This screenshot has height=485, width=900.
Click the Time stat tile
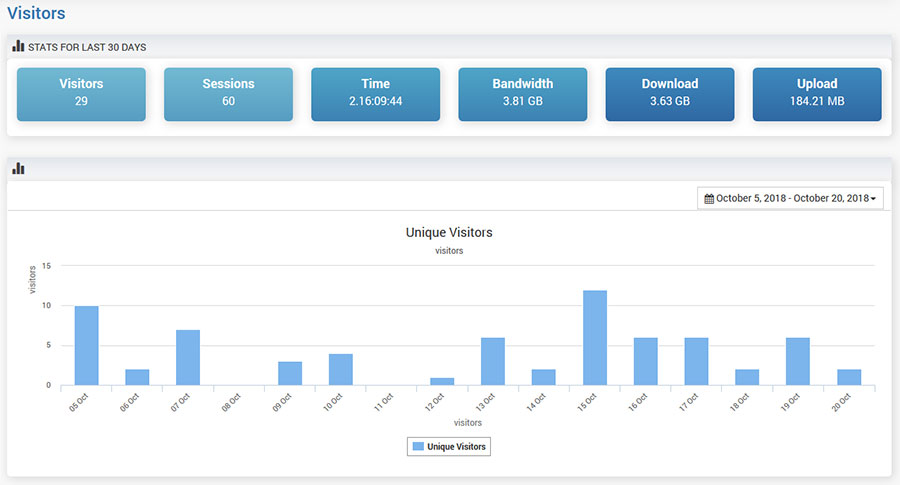pos(375,93)
